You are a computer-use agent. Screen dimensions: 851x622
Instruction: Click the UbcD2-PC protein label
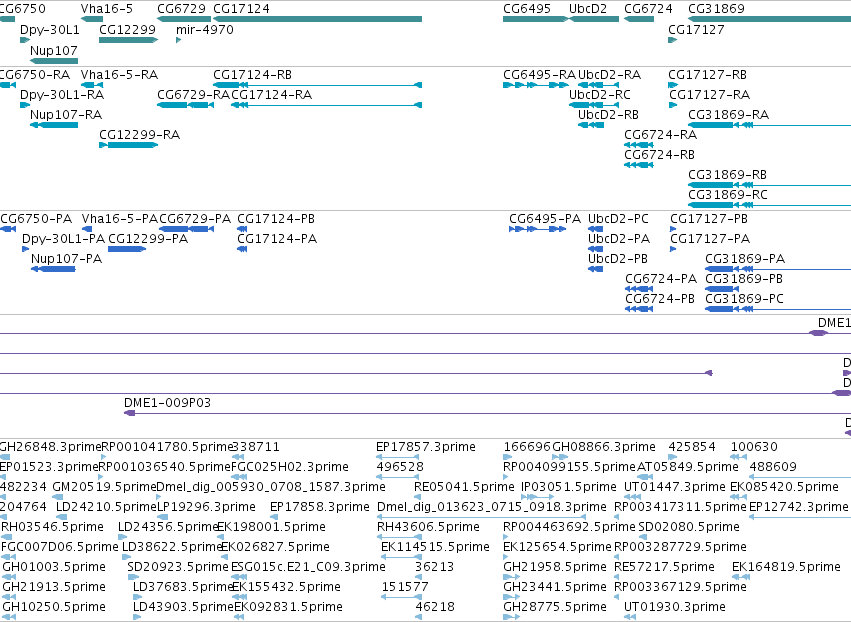[618, 219]
